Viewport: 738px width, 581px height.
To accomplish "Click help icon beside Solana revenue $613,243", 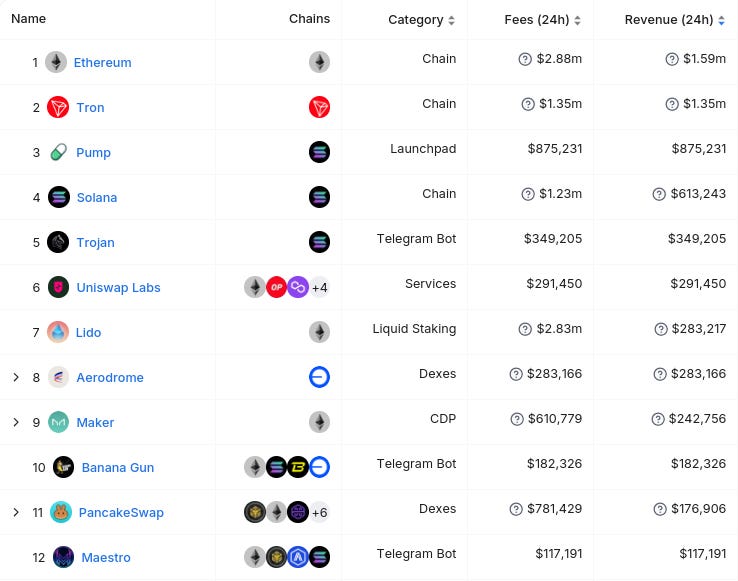I will pyautogui.click(x=659, y=194).
